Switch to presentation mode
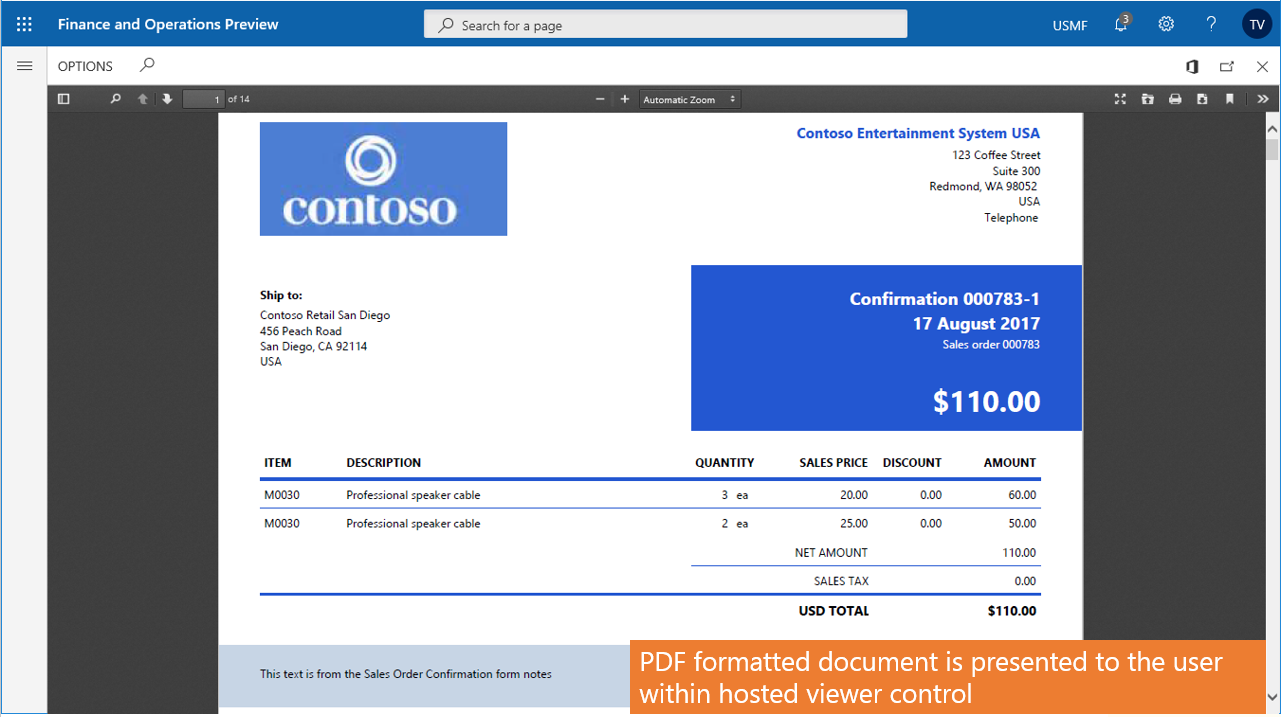 point(1120,99)
